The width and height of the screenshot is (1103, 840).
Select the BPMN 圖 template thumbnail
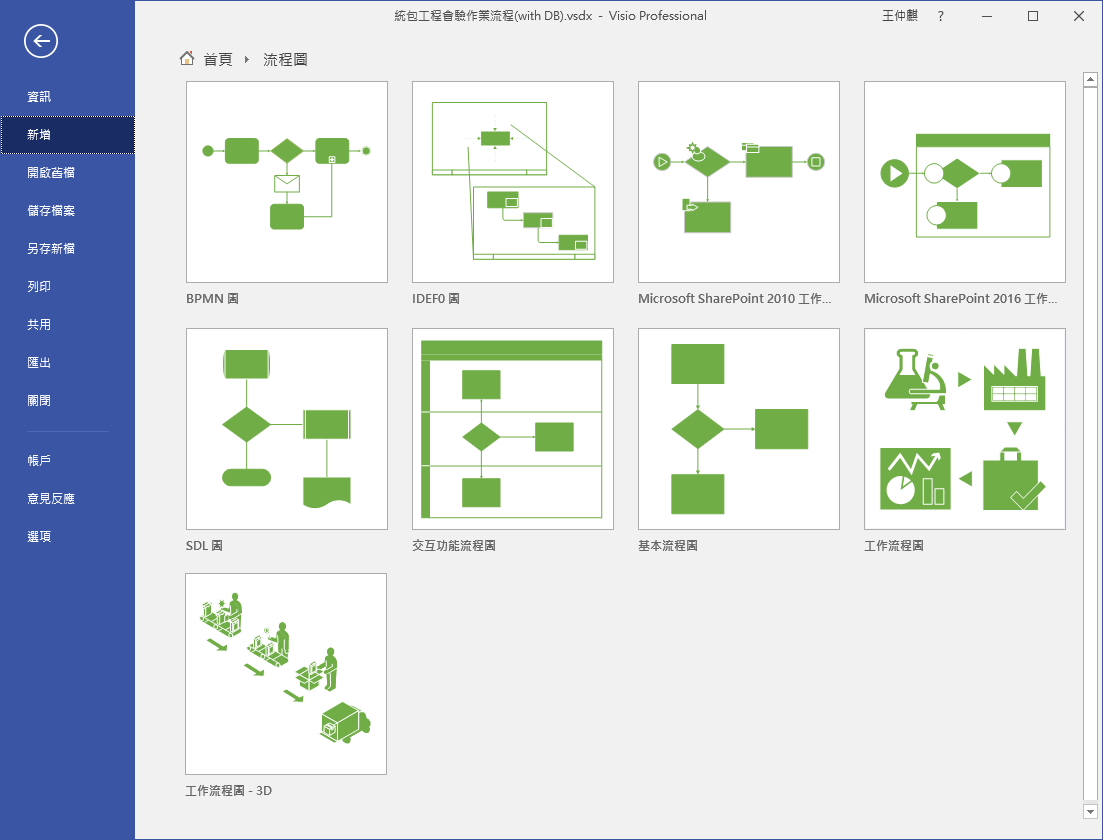click(286, 182)
